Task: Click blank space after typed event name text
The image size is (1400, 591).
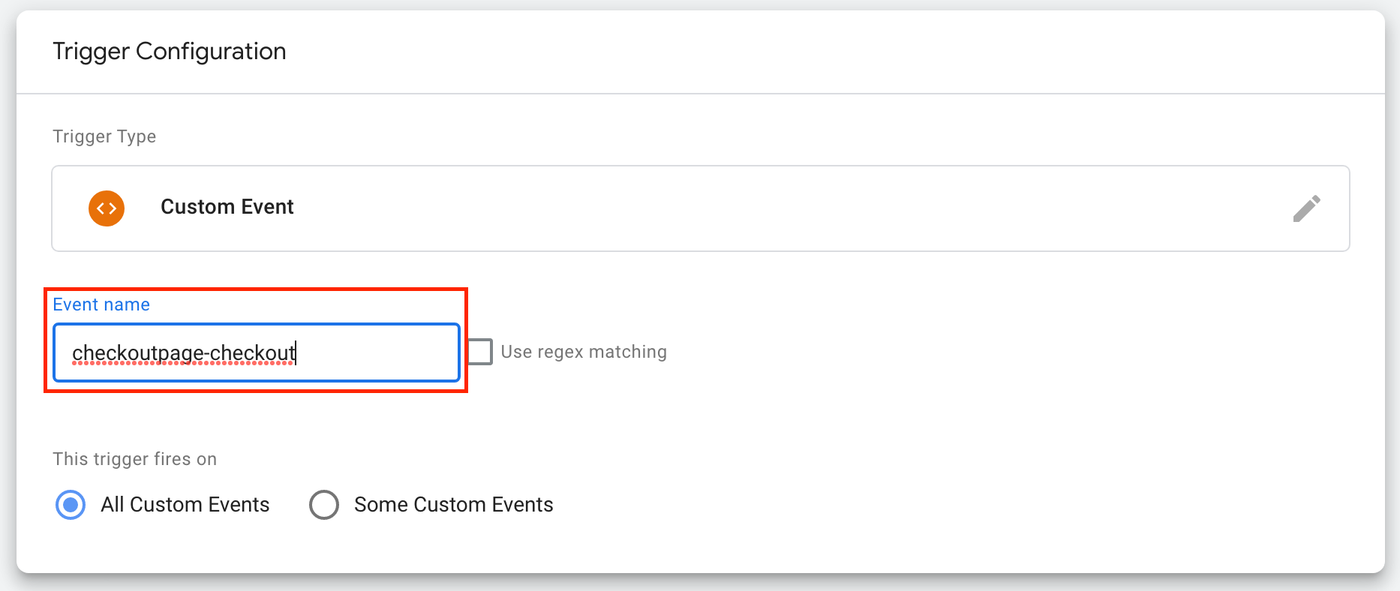Action: 380,353
